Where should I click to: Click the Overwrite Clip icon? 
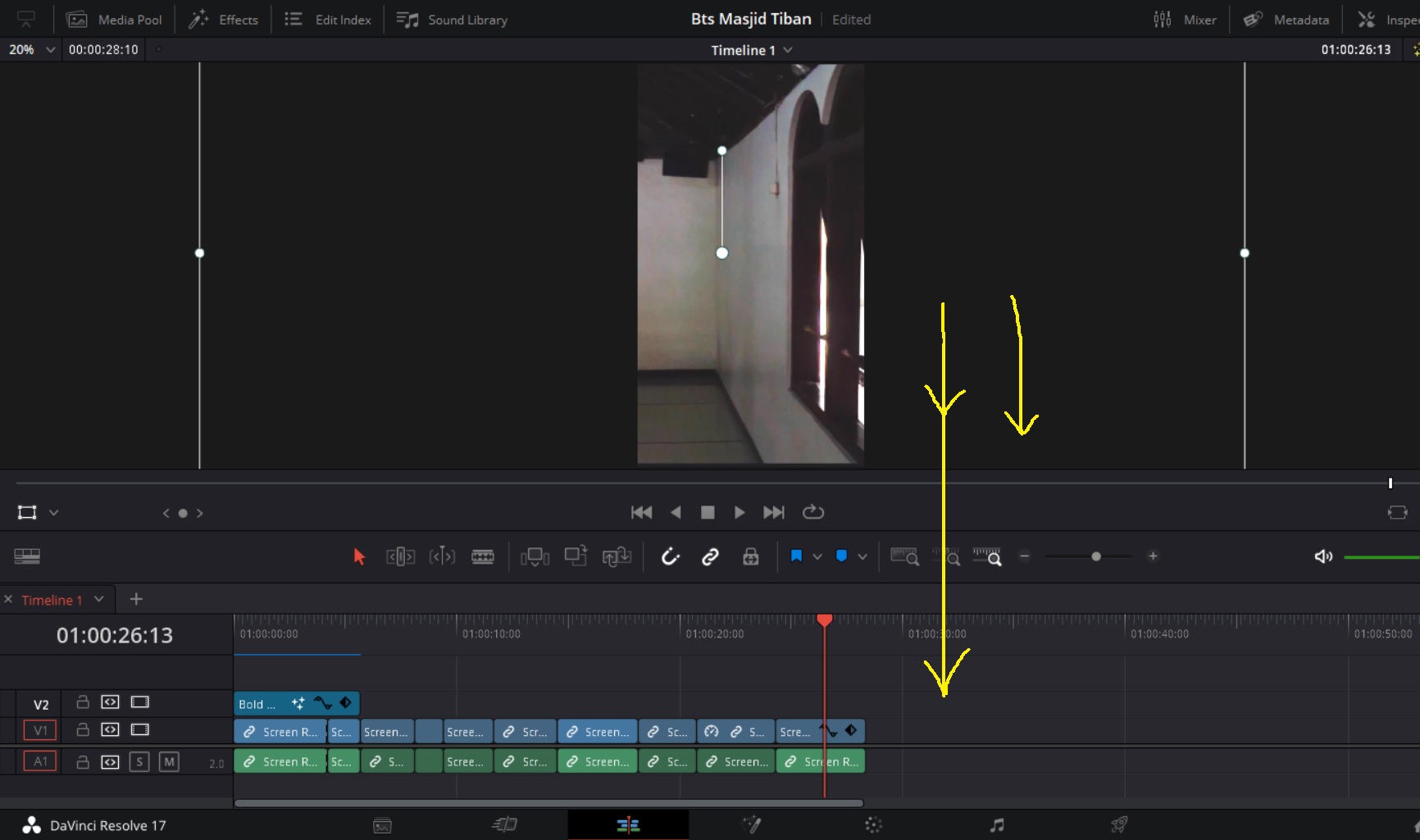point(576,556)
